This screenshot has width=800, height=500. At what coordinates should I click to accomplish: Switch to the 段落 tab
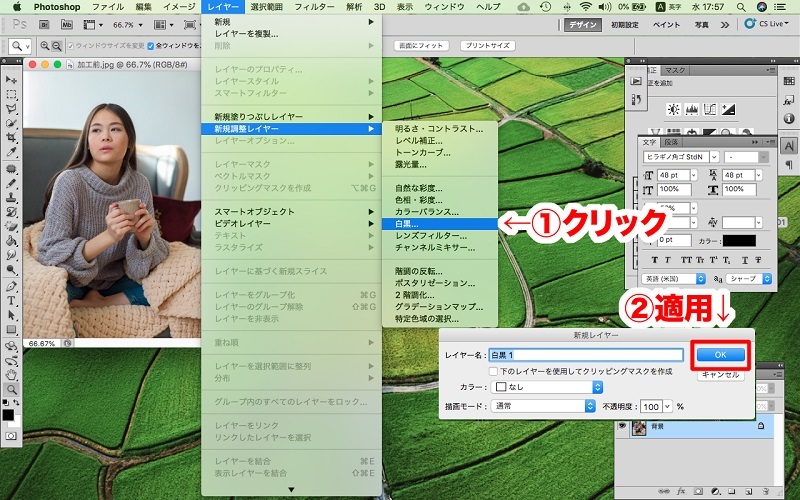click(x=671, y=142)
